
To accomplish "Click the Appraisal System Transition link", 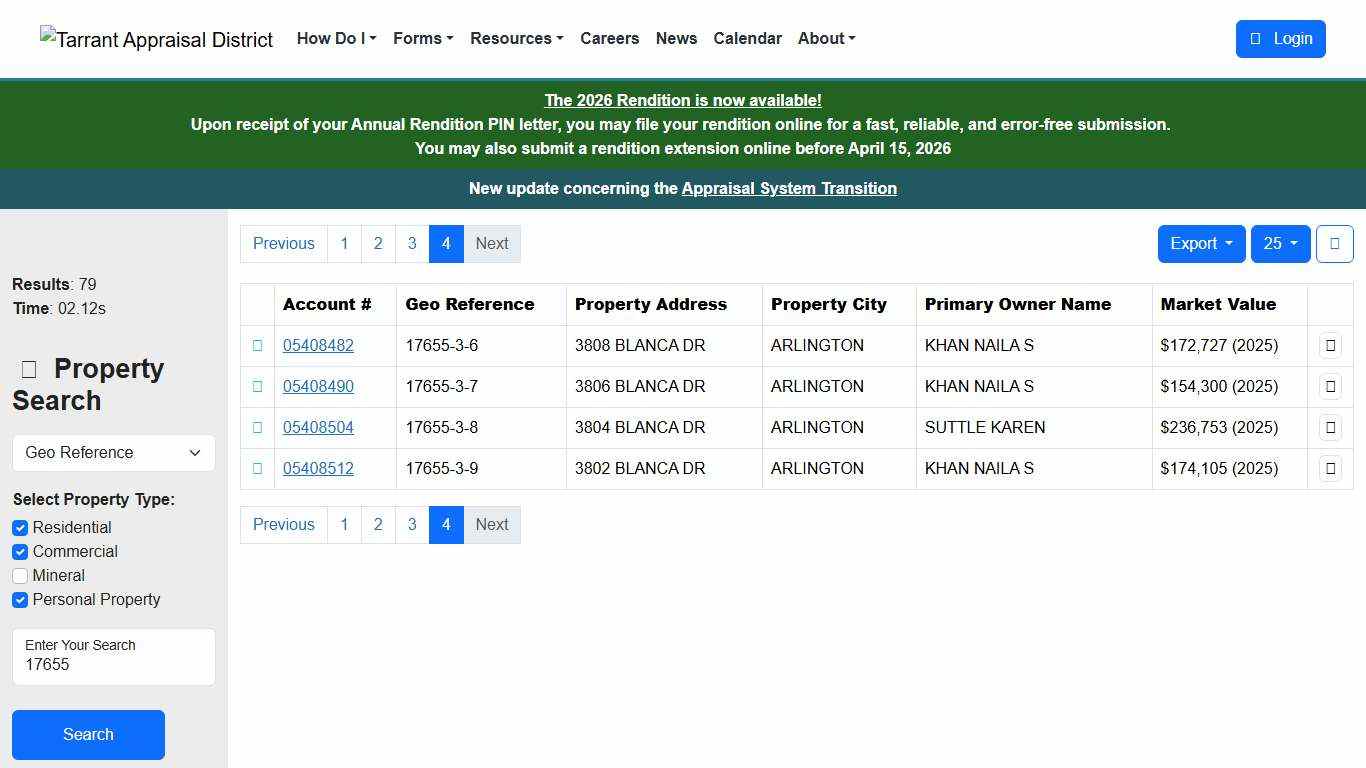I will [x=789, y=188].
